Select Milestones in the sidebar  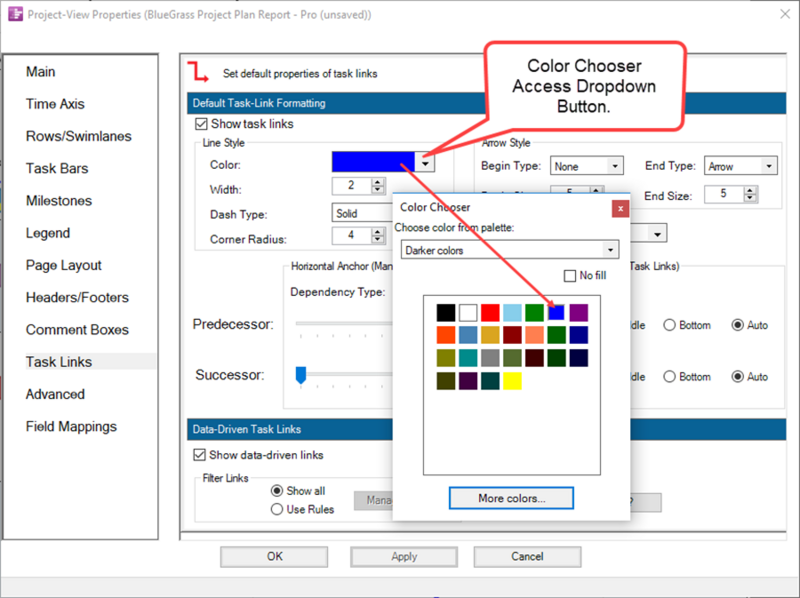(x=59, y=201)
